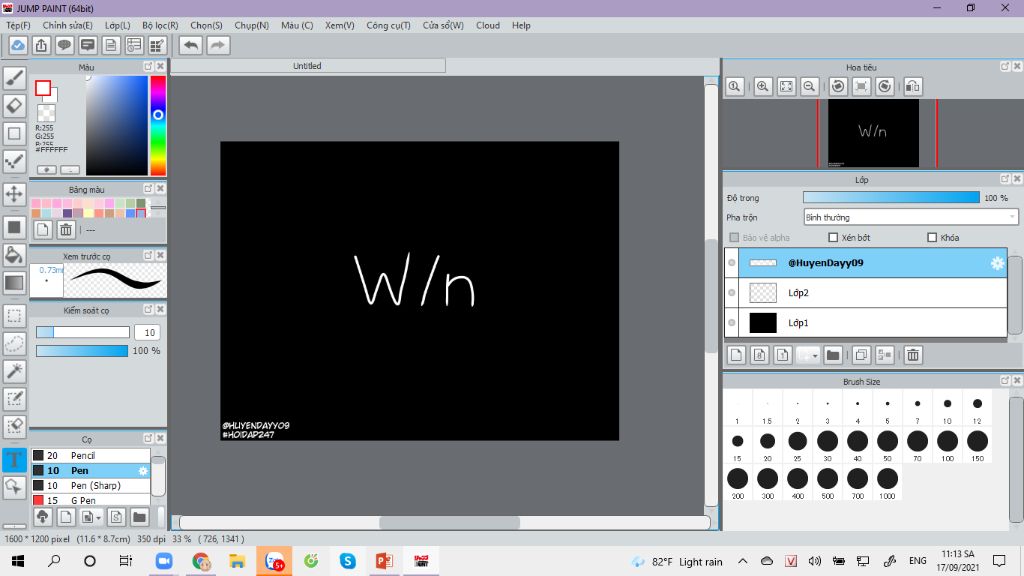Toggle visibility of Lớp2 layer
The height and width of the screenshot is (576, 1024).
point(731,293)
